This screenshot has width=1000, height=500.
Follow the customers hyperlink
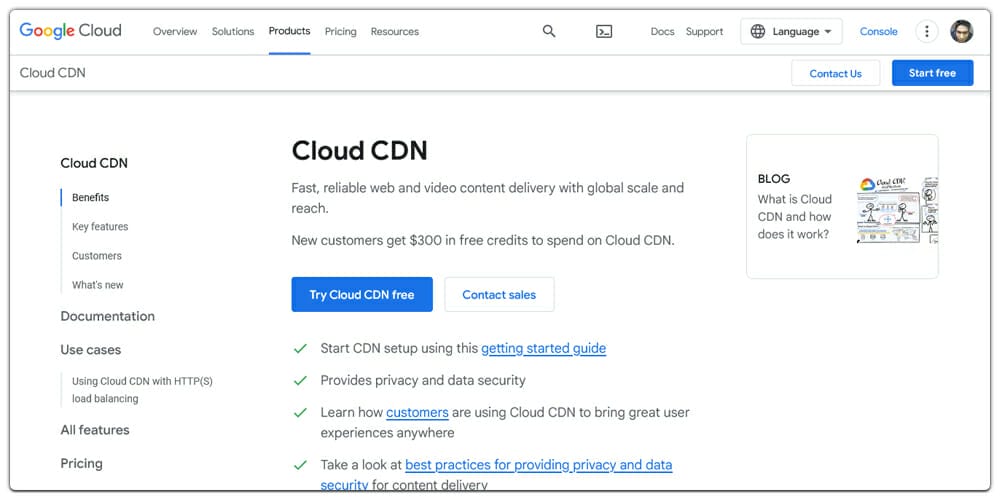tap(417, 413)
